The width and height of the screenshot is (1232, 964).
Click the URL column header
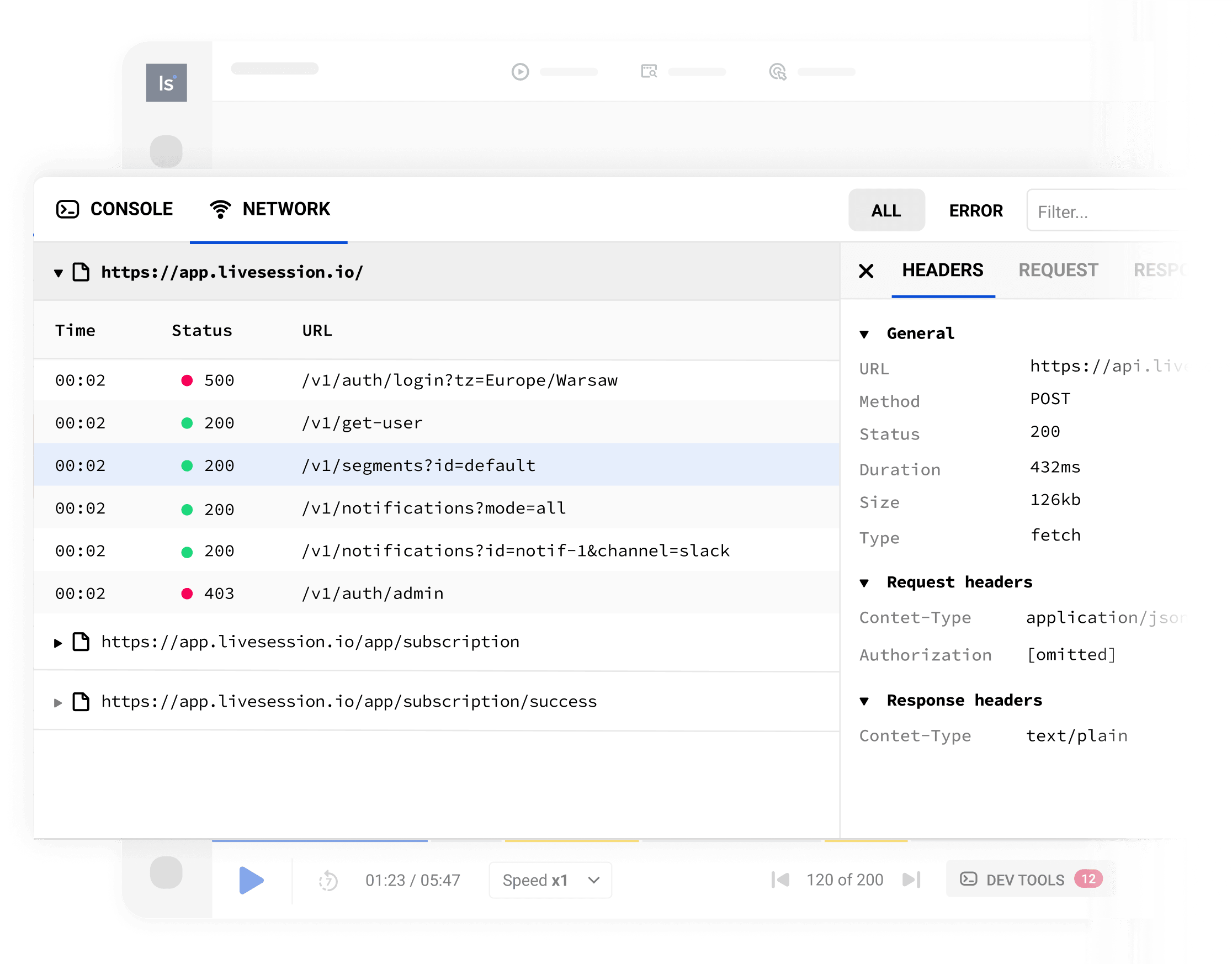[317, 331]
